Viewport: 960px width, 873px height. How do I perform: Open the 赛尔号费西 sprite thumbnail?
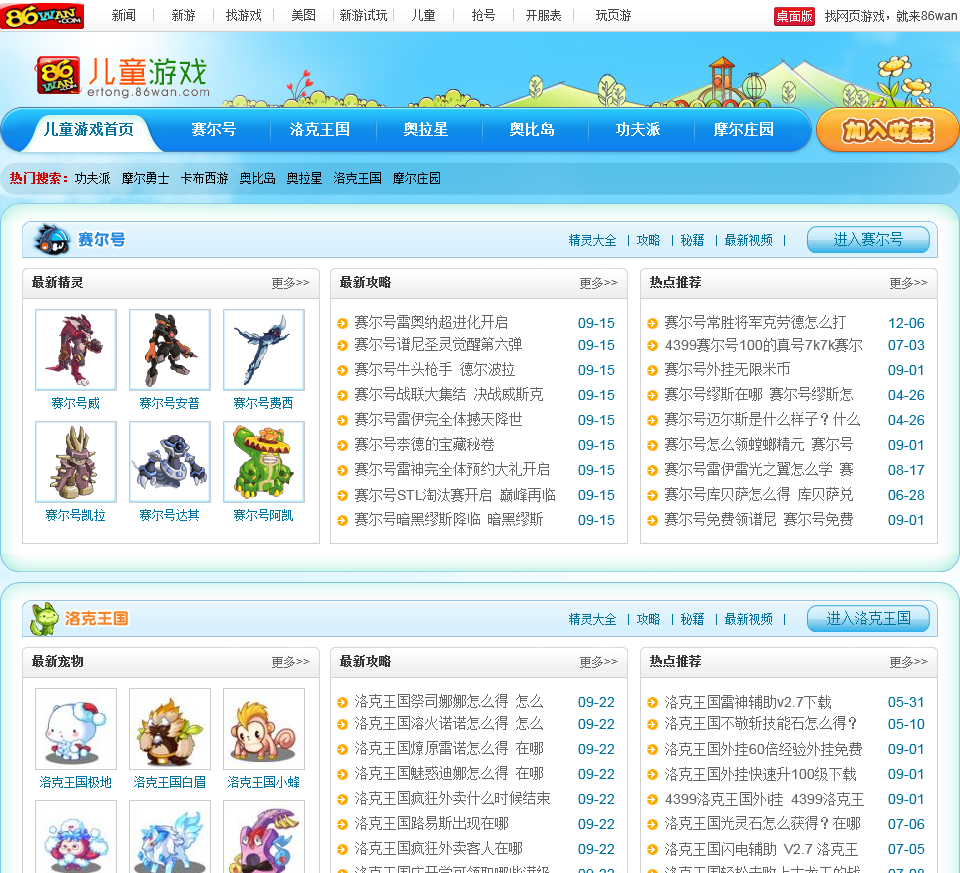(264, 350)
